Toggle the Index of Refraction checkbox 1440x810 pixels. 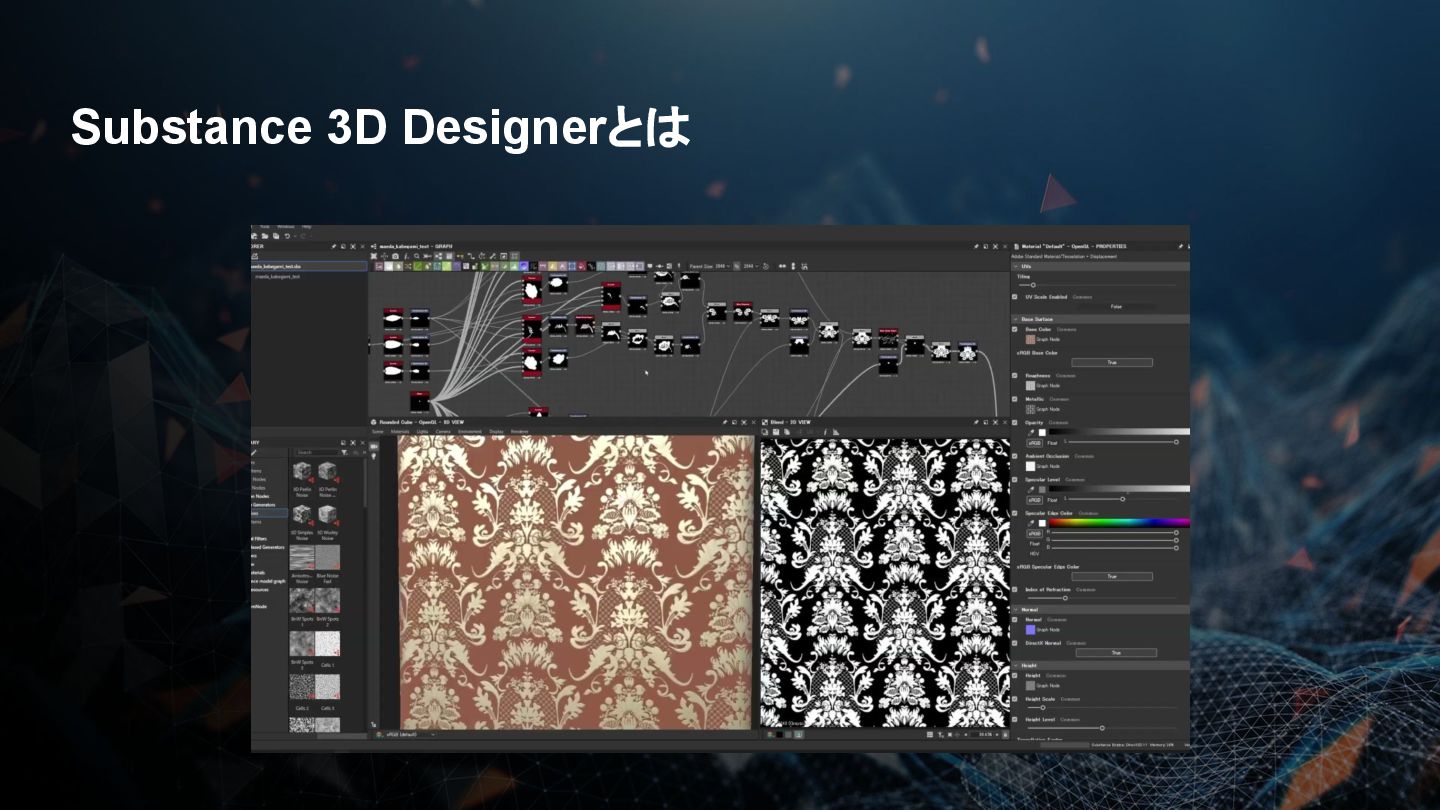[1014, 590]
